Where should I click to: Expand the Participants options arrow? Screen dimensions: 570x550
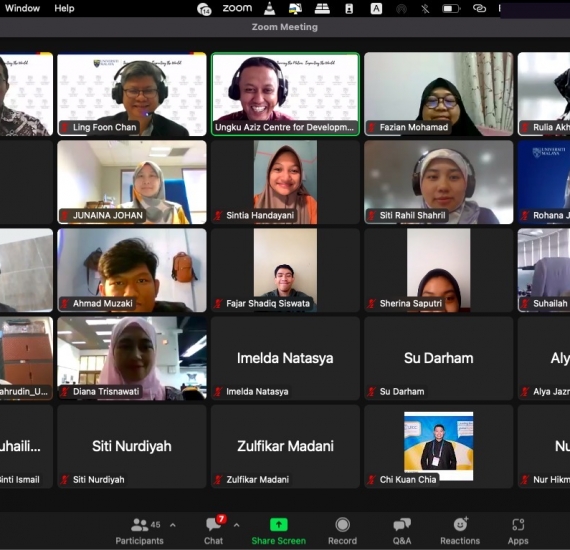[173, 525]
